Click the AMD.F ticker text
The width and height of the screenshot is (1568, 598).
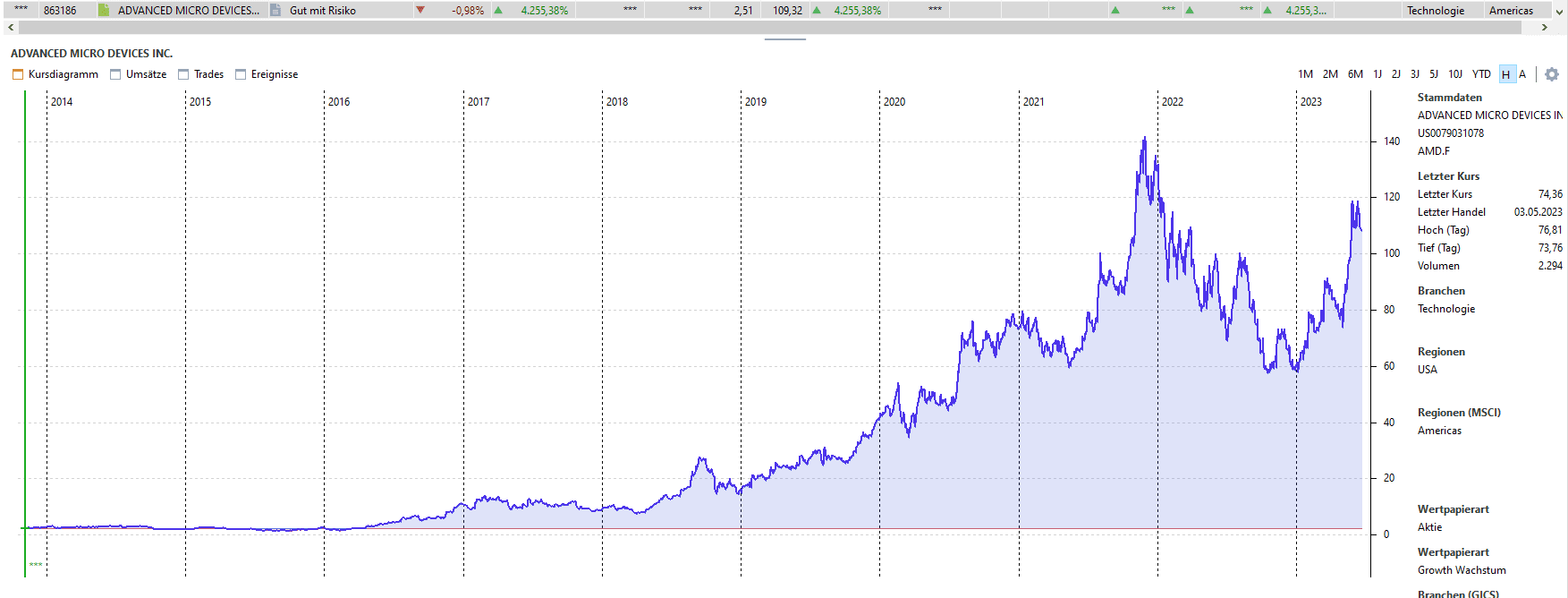coord(1434,151)
